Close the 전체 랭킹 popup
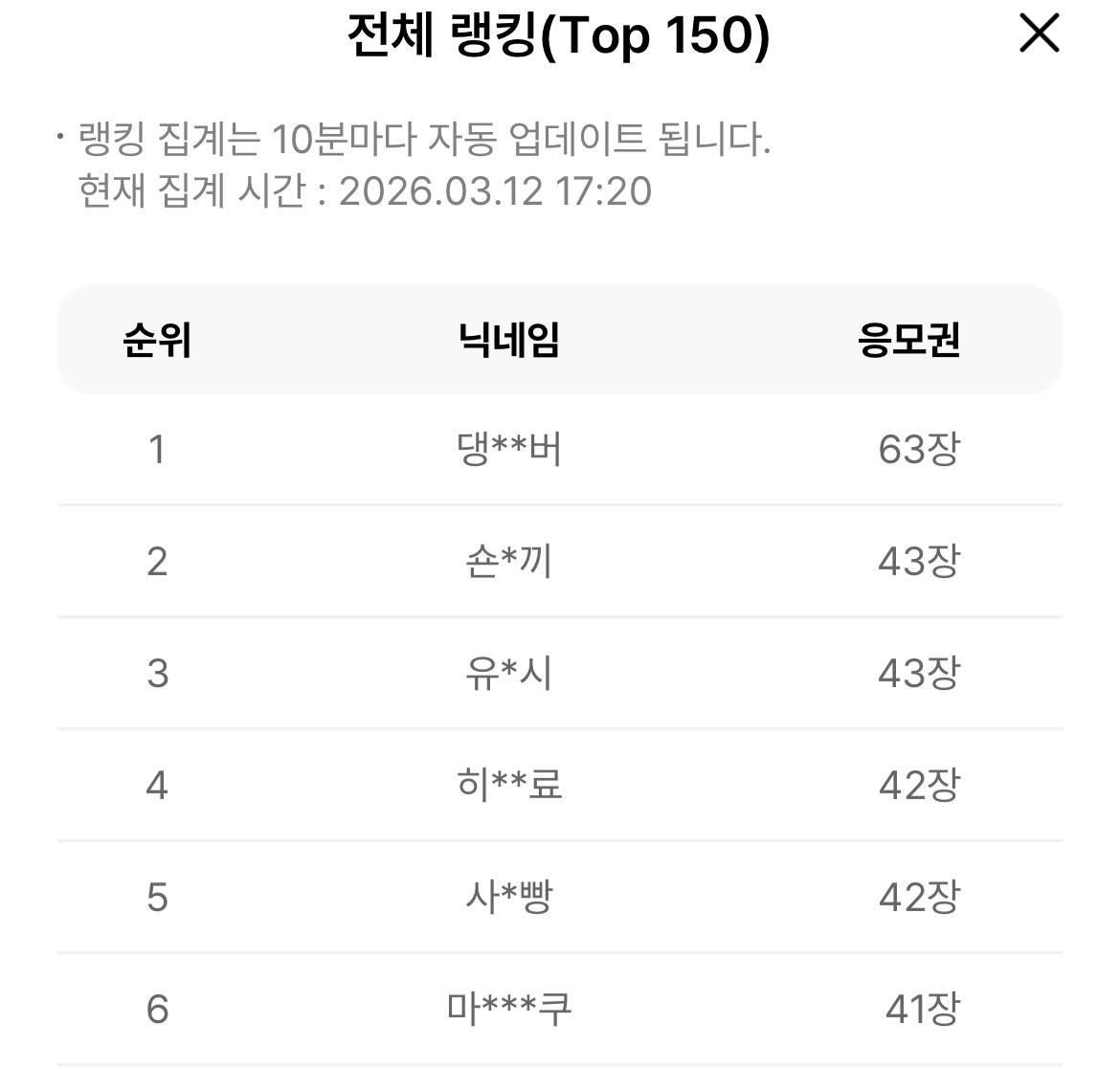 point(1039,34)
